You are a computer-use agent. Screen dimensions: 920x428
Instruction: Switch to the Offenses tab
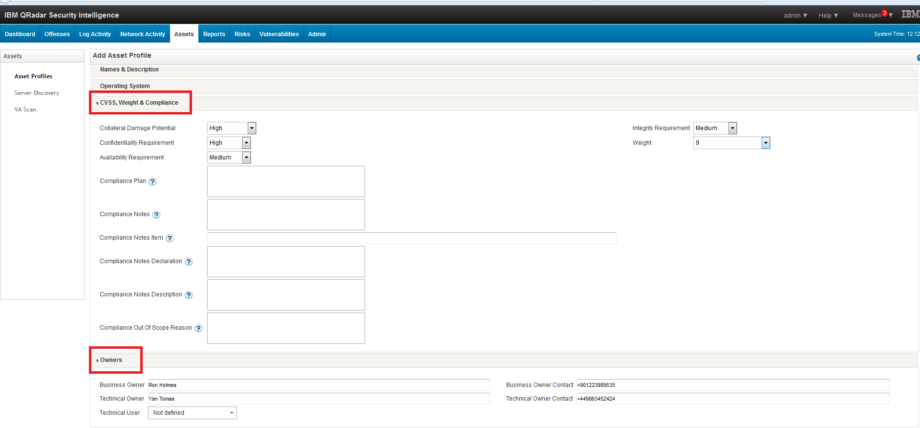(57, 34)
